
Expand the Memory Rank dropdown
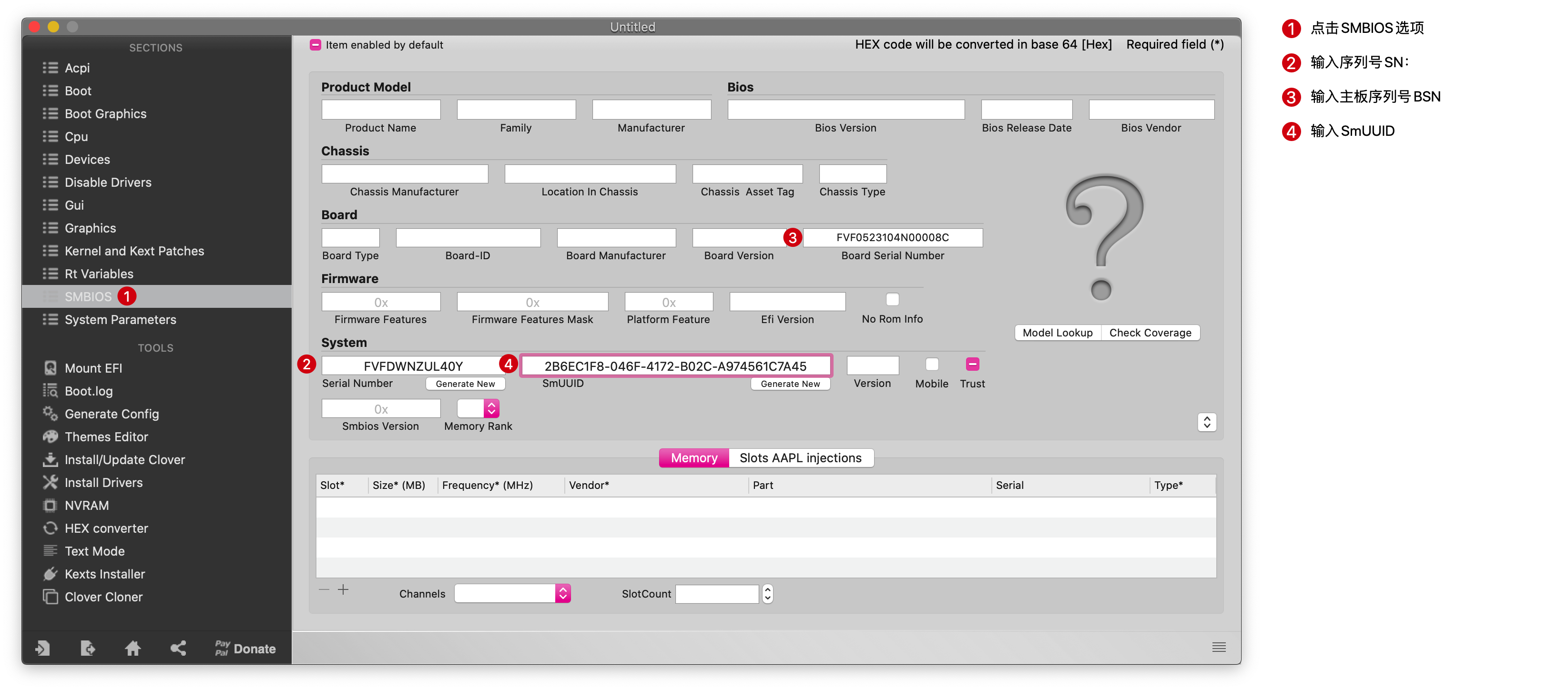point(491,408)
